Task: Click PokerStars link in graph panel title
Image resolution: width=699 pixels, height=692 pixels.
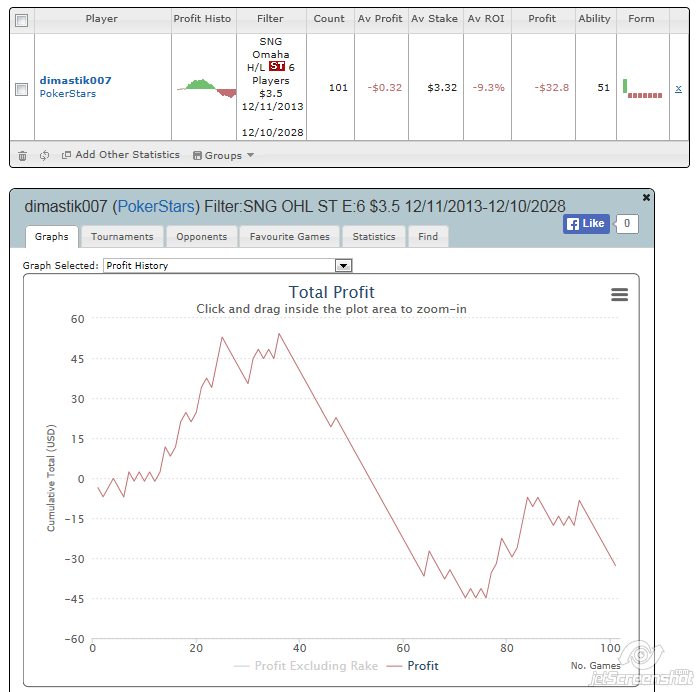Action: pos(156,206)
